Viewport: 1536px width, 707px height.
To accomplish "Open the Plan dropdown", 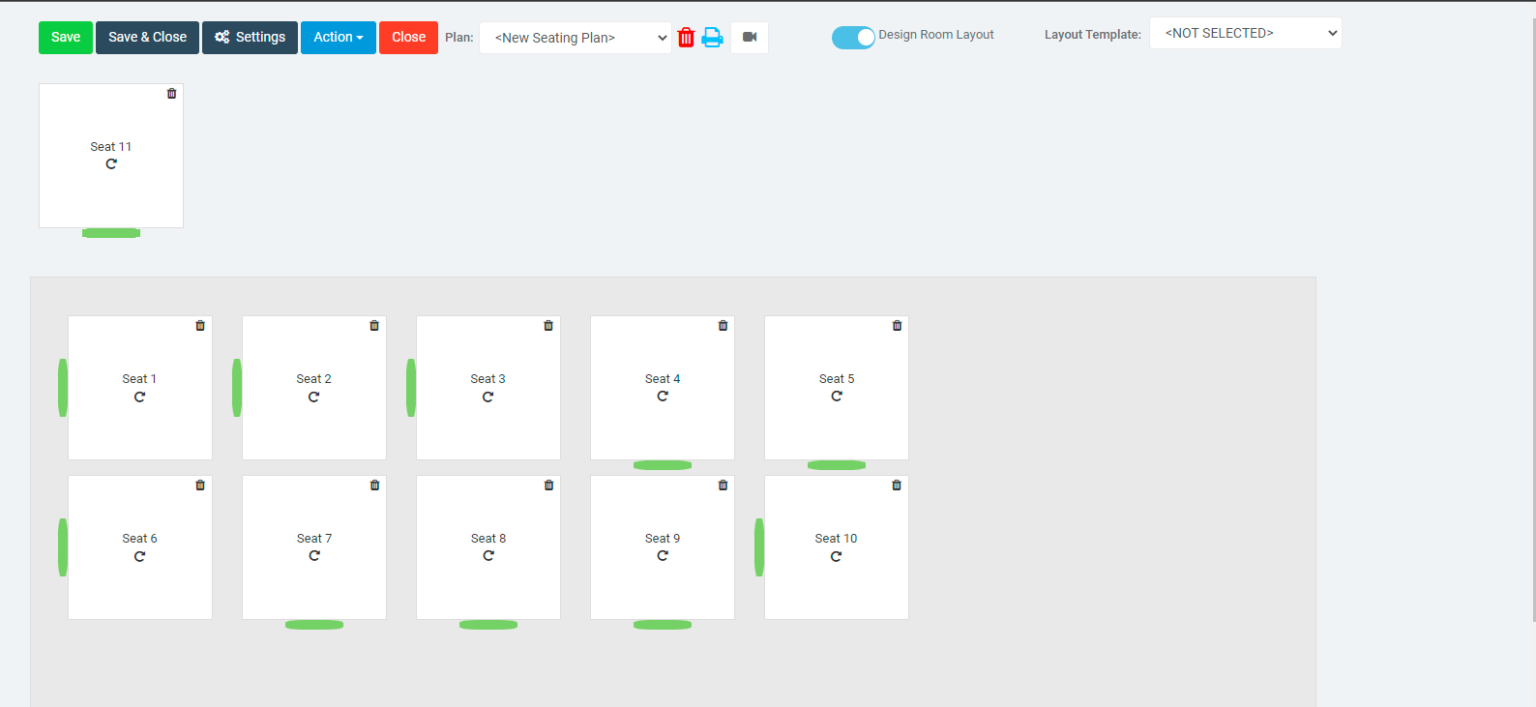I will point(575,37).
